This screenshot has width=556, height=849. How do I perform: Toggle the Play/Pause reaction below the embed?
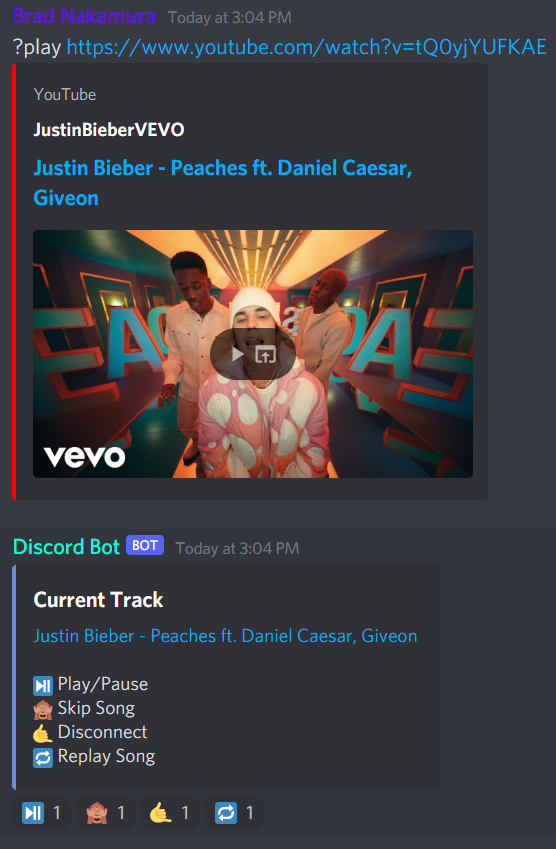42,813
